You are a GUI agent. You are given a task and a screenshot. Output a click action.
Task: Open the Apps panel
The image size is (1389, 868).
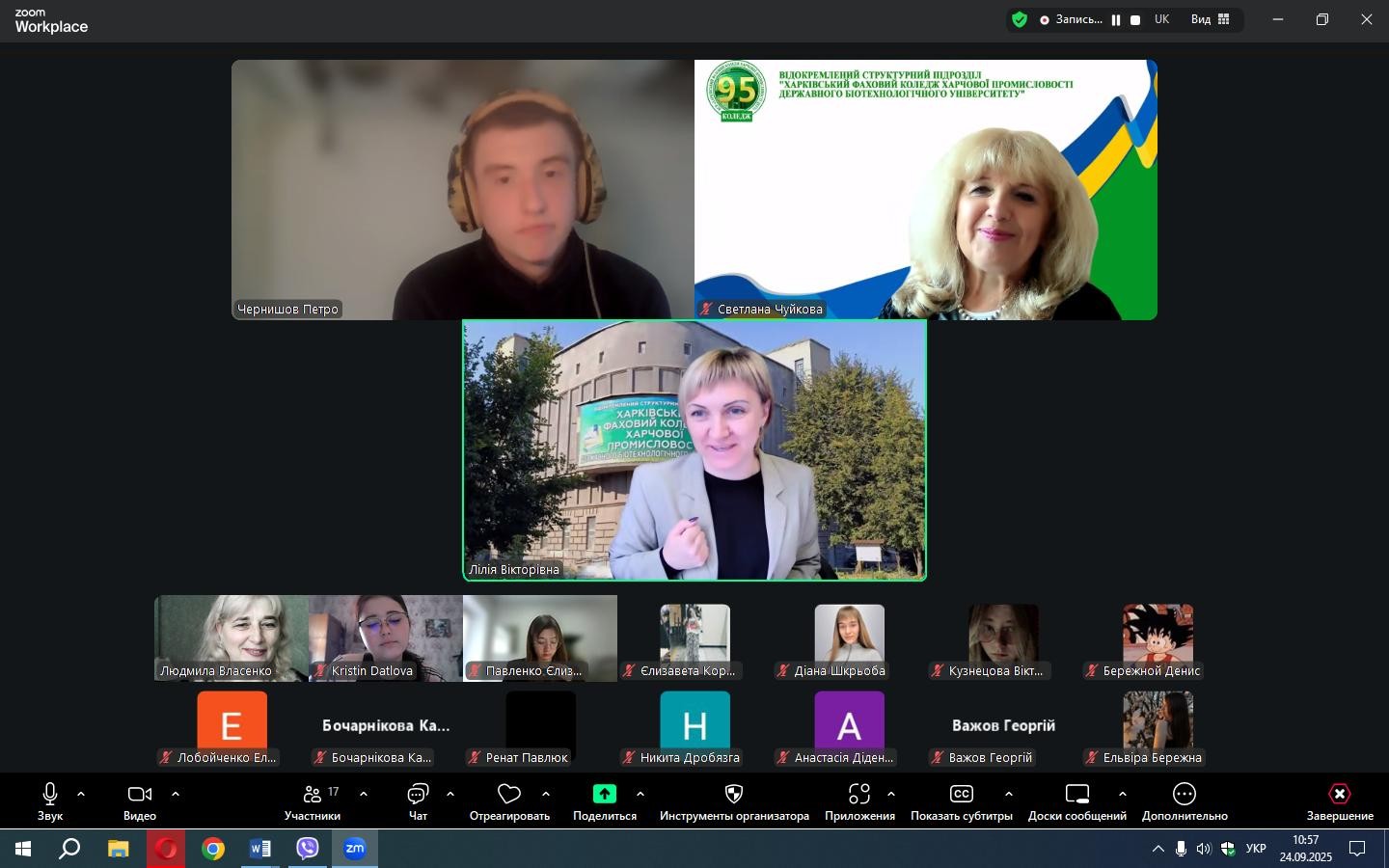tap(858, 794)
